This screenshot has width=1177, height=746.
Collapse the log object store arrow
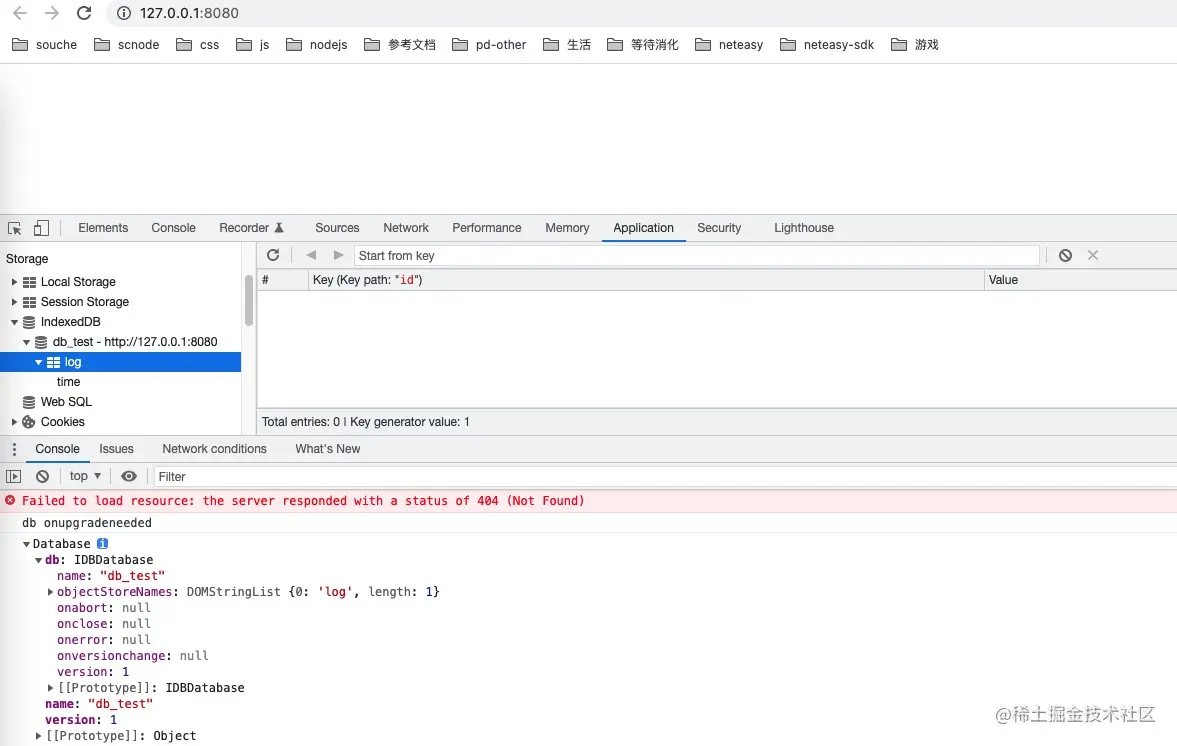[38, 362]
